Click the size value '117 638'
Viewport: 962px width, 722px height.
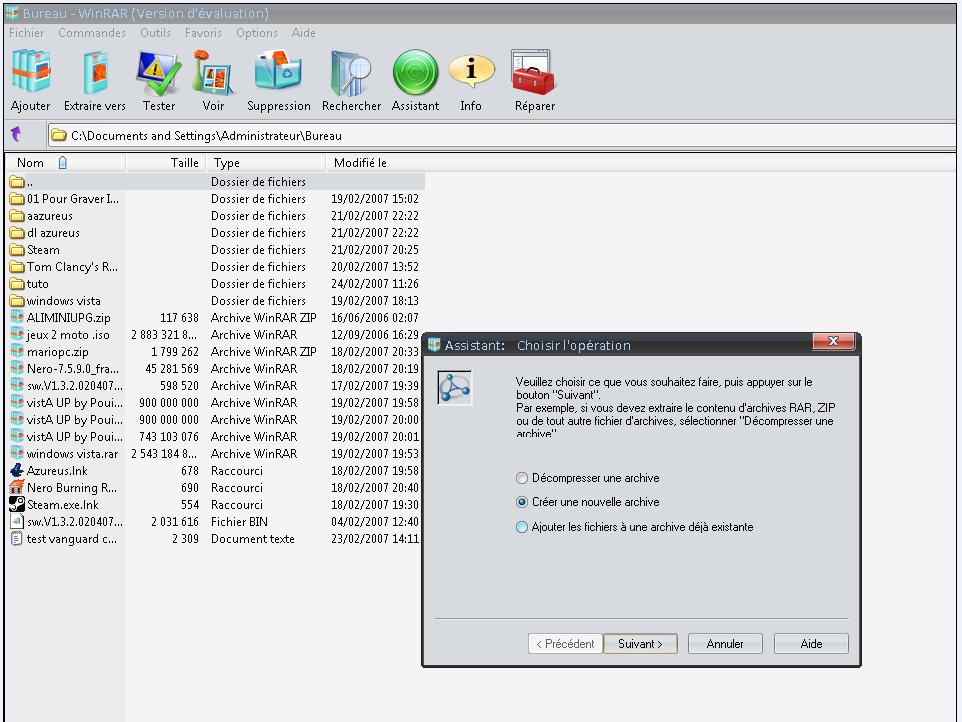(x=179, y=318)
